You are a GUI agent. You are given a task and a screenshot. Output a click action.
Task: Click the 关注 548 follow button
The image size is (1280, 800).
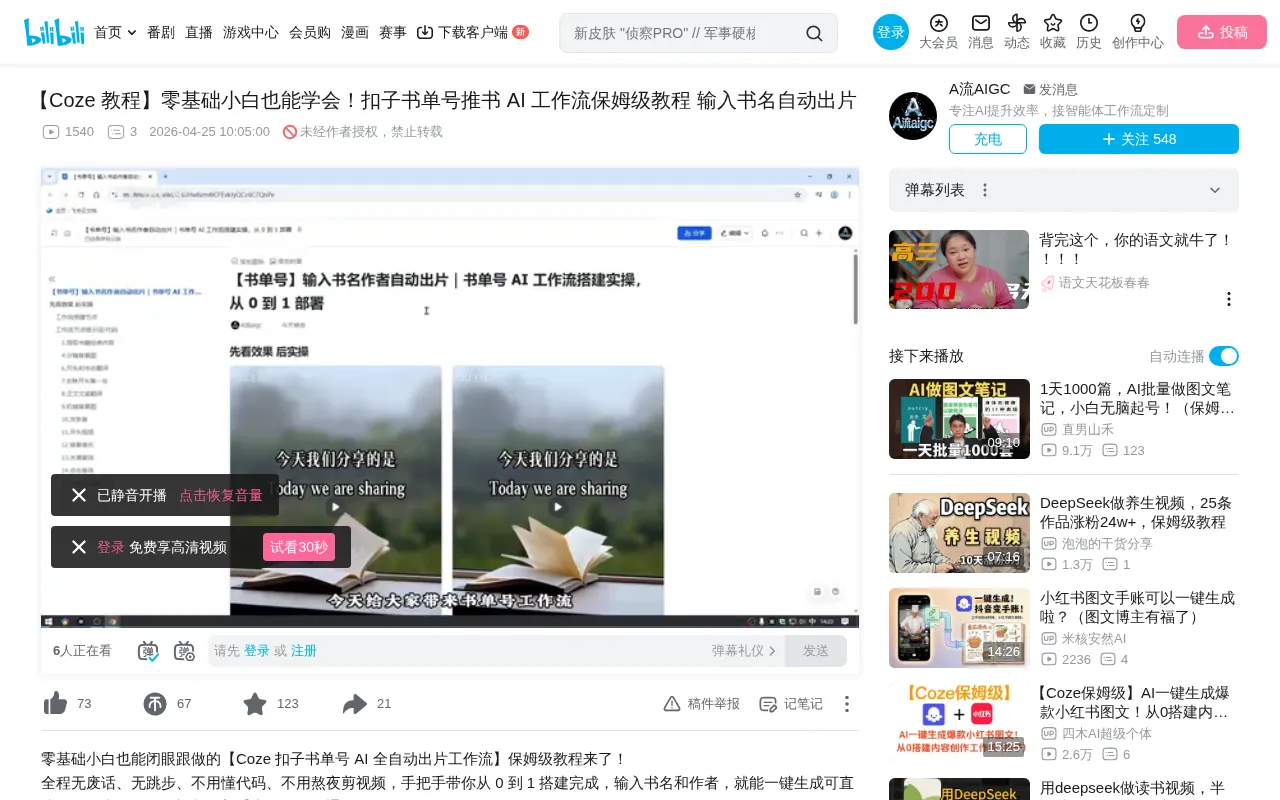point(1139,139)
